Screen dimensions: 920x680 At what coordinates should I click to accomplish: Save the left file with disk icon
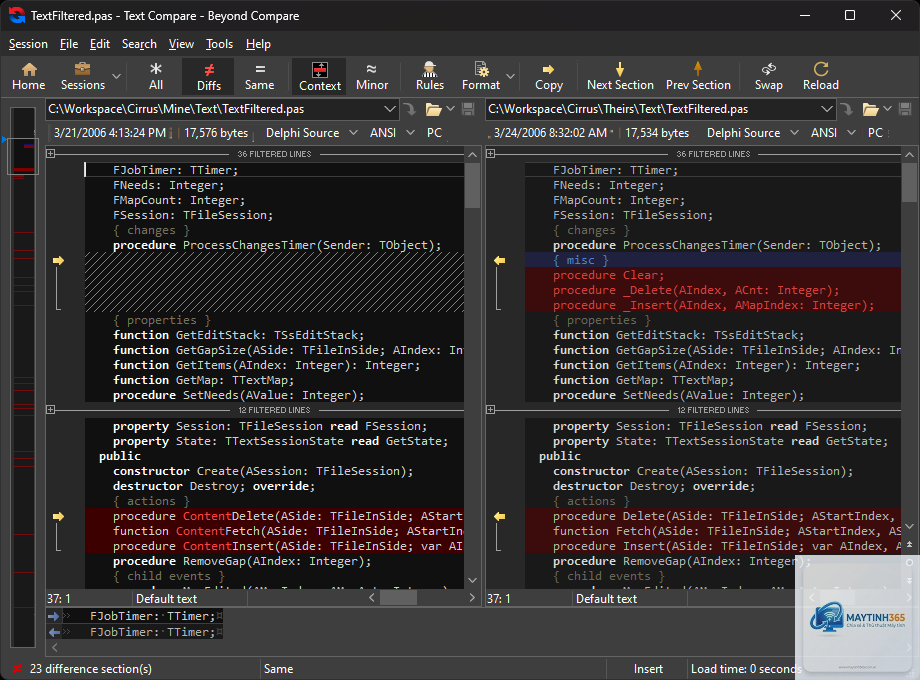(x=468, y=109)
